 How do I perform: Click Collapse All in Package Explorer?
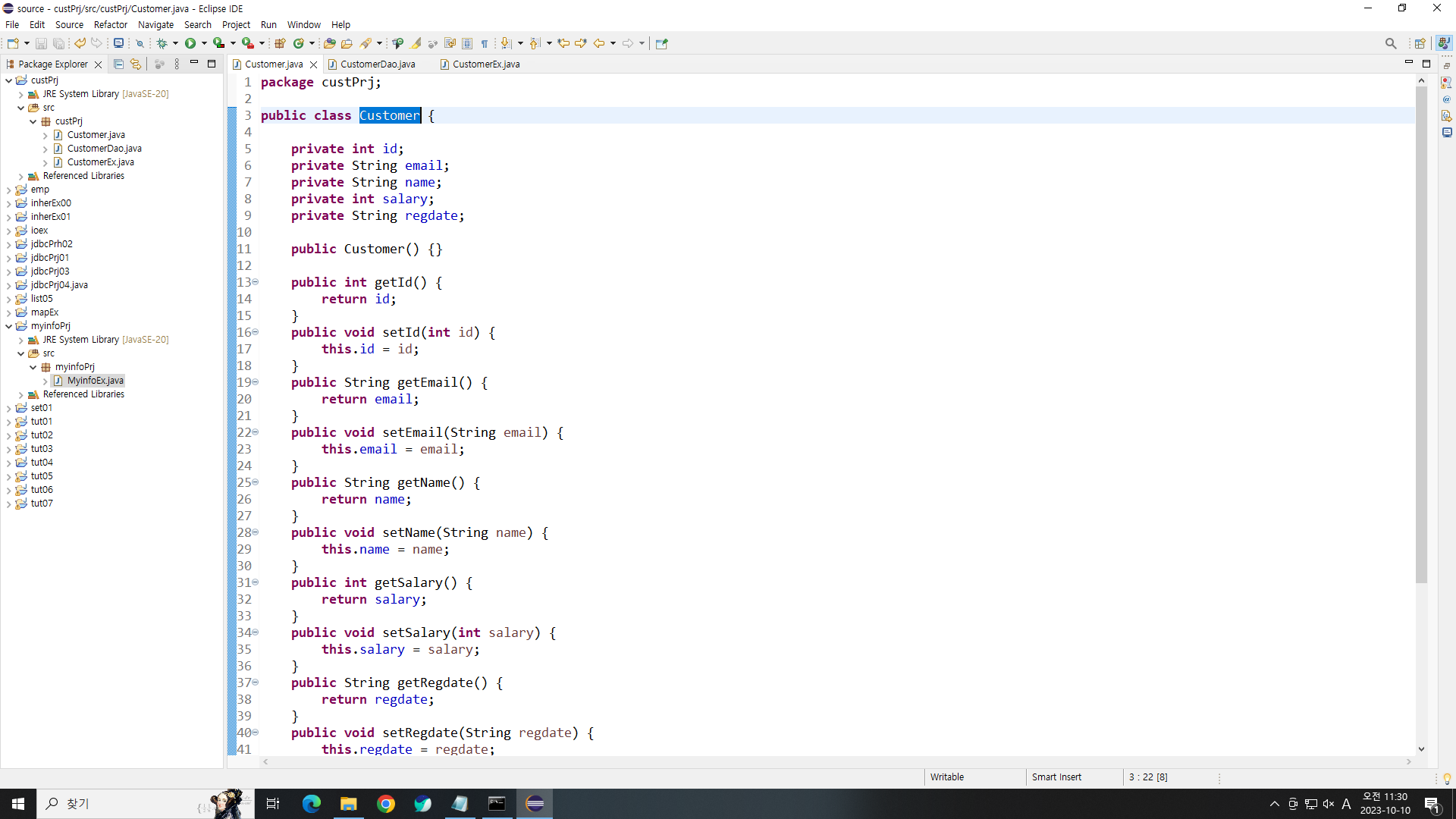pos(118,64)
